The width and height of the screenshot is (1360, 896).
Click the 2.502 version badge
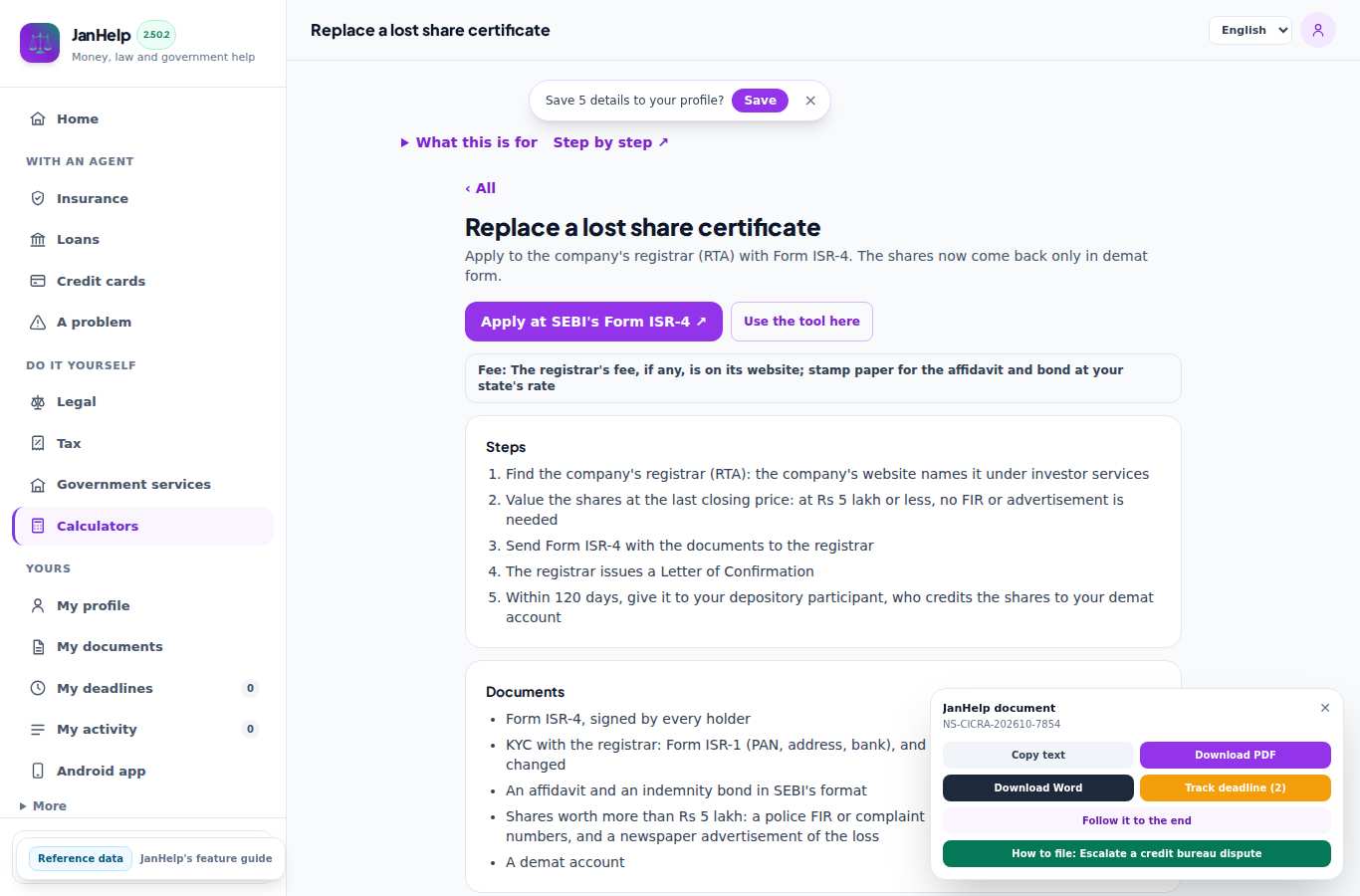156,35
